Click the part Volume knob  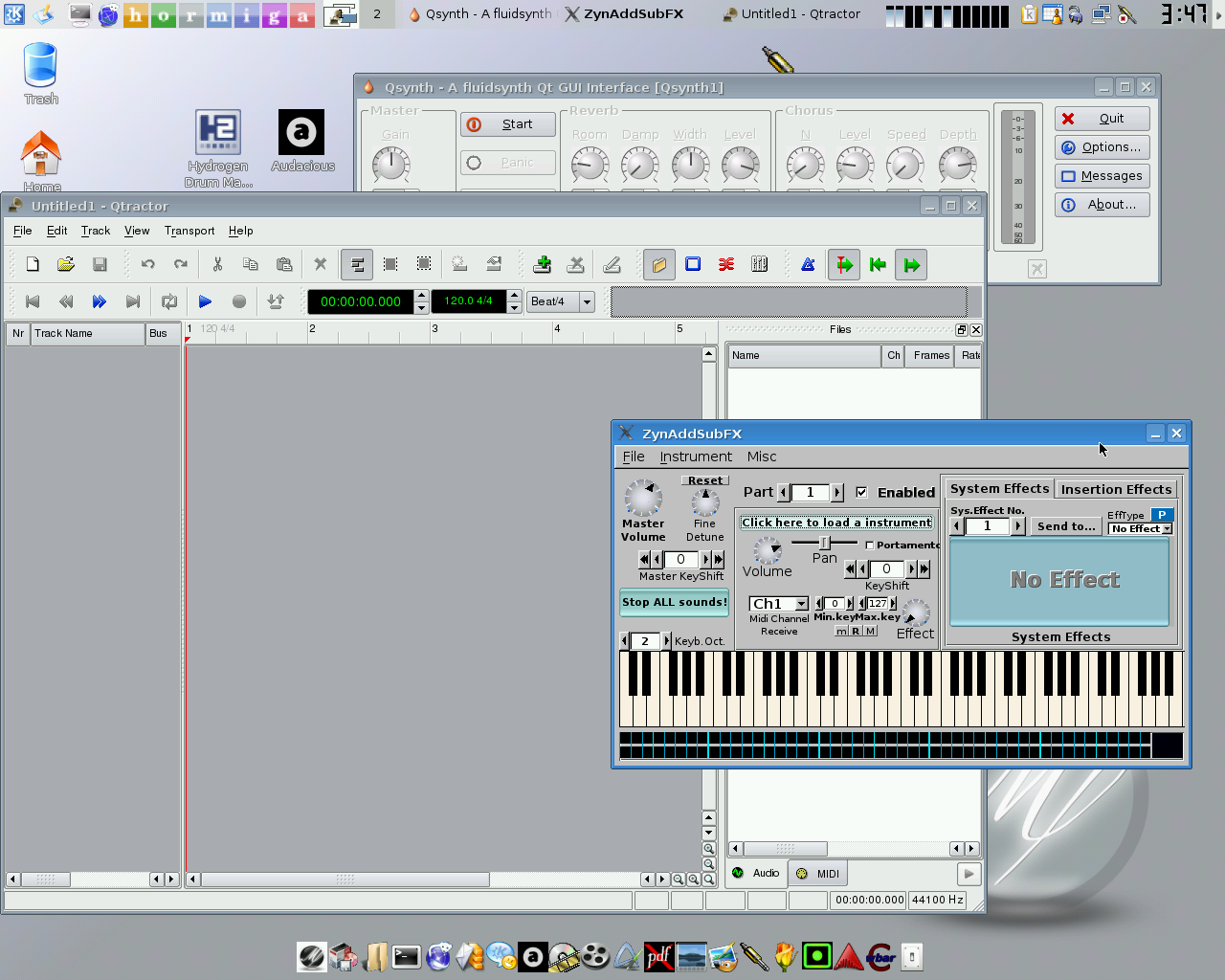[767, 550]
